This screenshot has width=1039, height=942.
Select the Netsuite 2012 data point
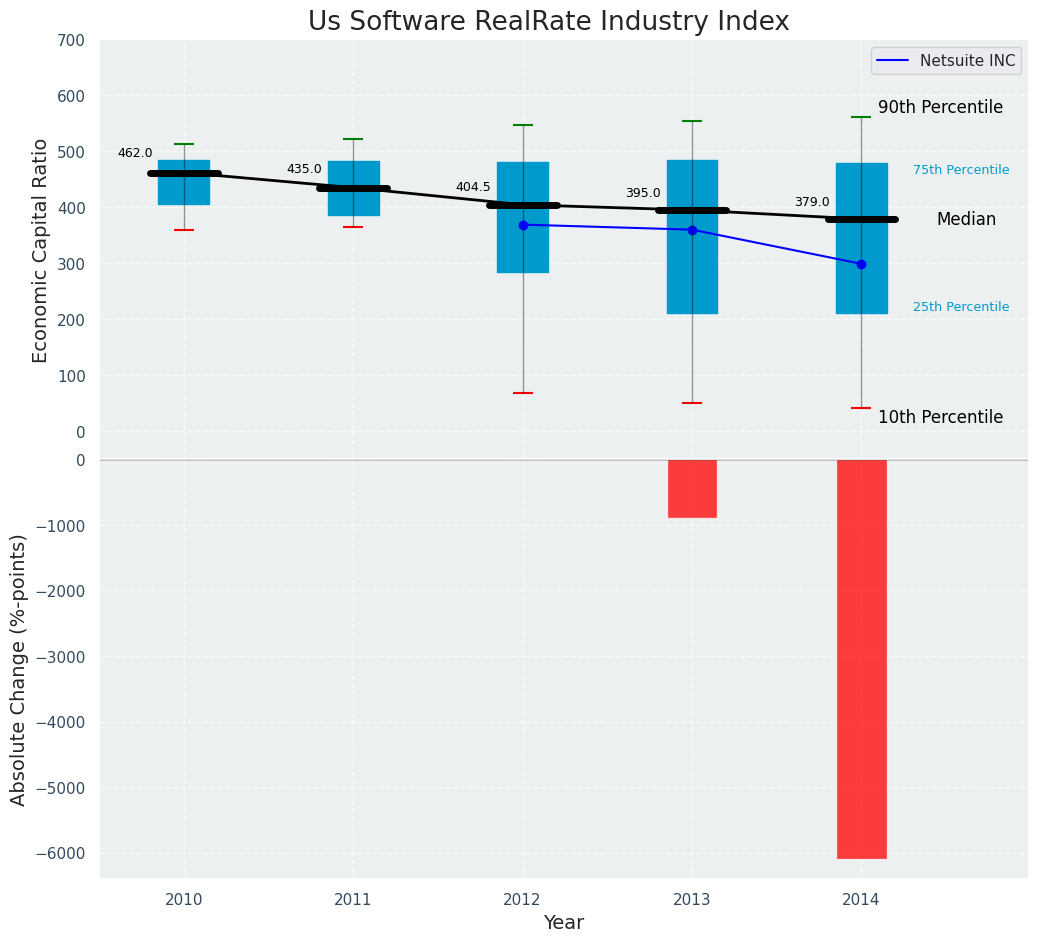523,225
